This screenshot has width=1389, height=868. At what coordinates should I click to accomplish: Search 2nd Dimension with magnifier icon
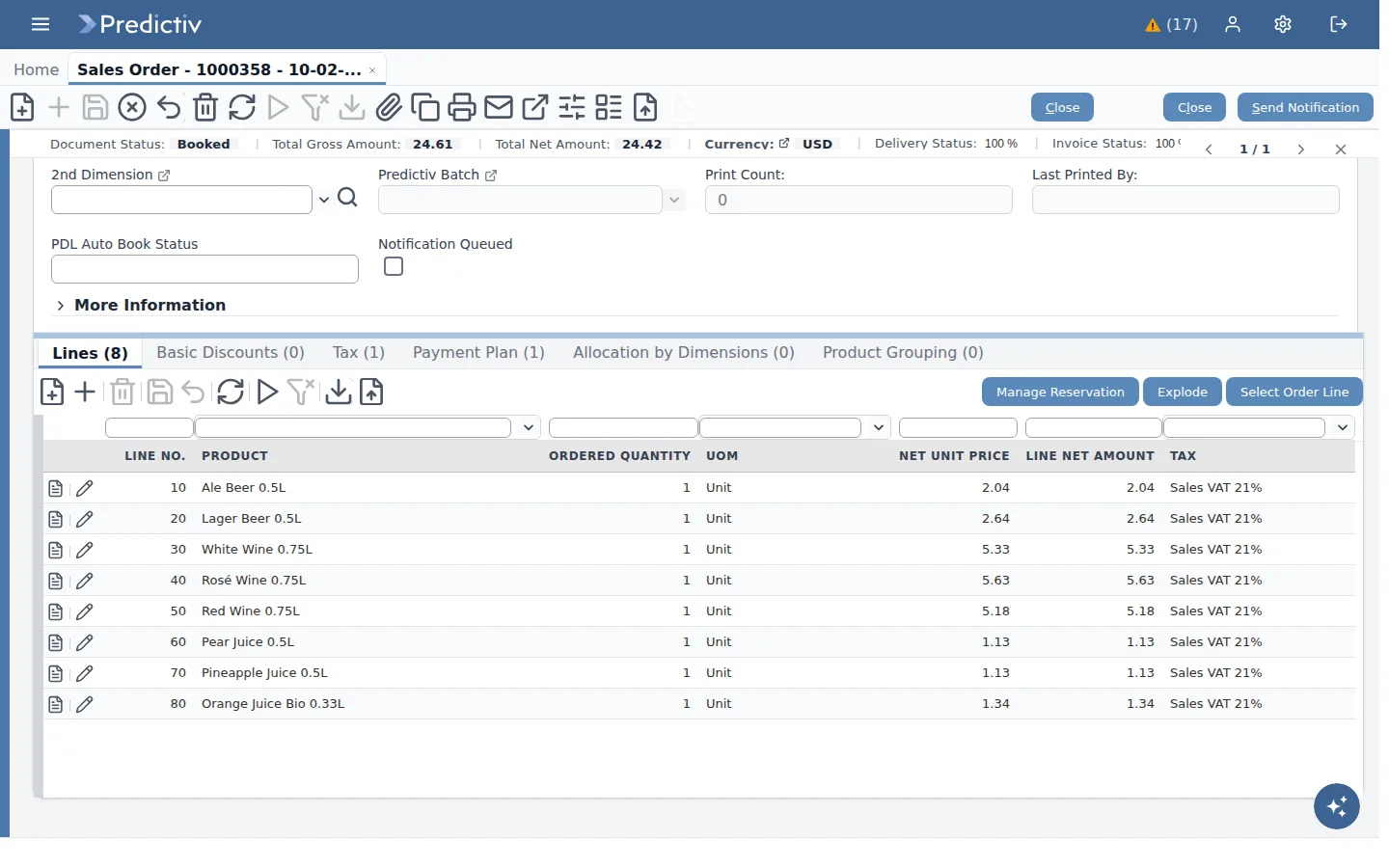348,198
